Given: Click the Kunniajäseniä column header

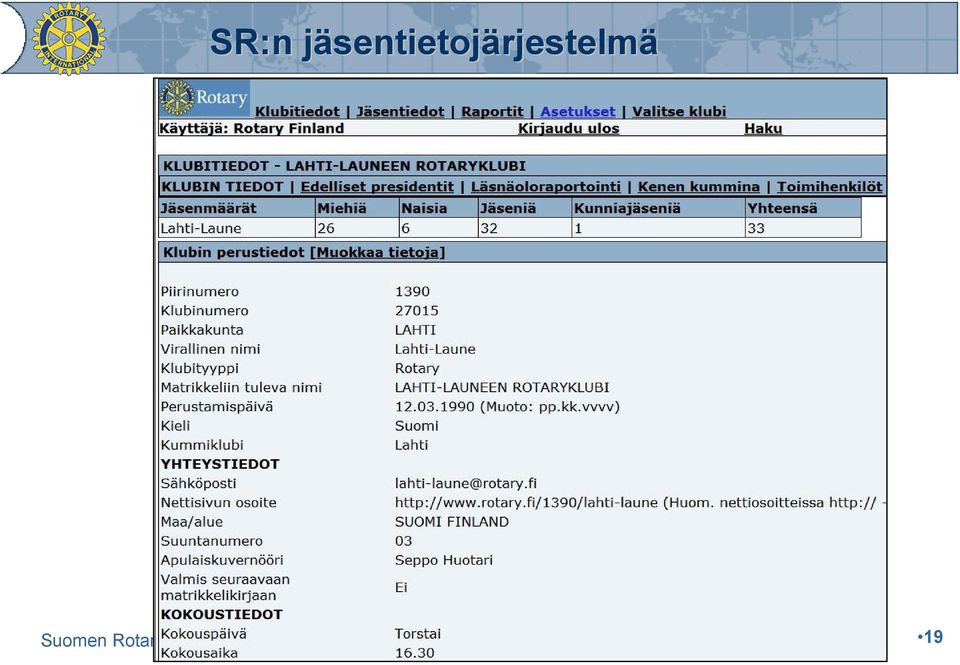Looking at the screenshot, I should pyautogui.click(x=658, y=208).
